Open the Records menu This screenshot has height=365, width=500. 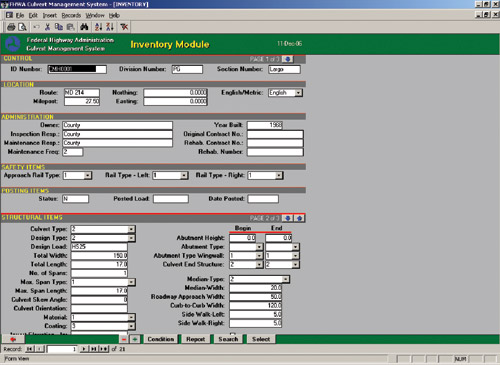pos(71,15)
